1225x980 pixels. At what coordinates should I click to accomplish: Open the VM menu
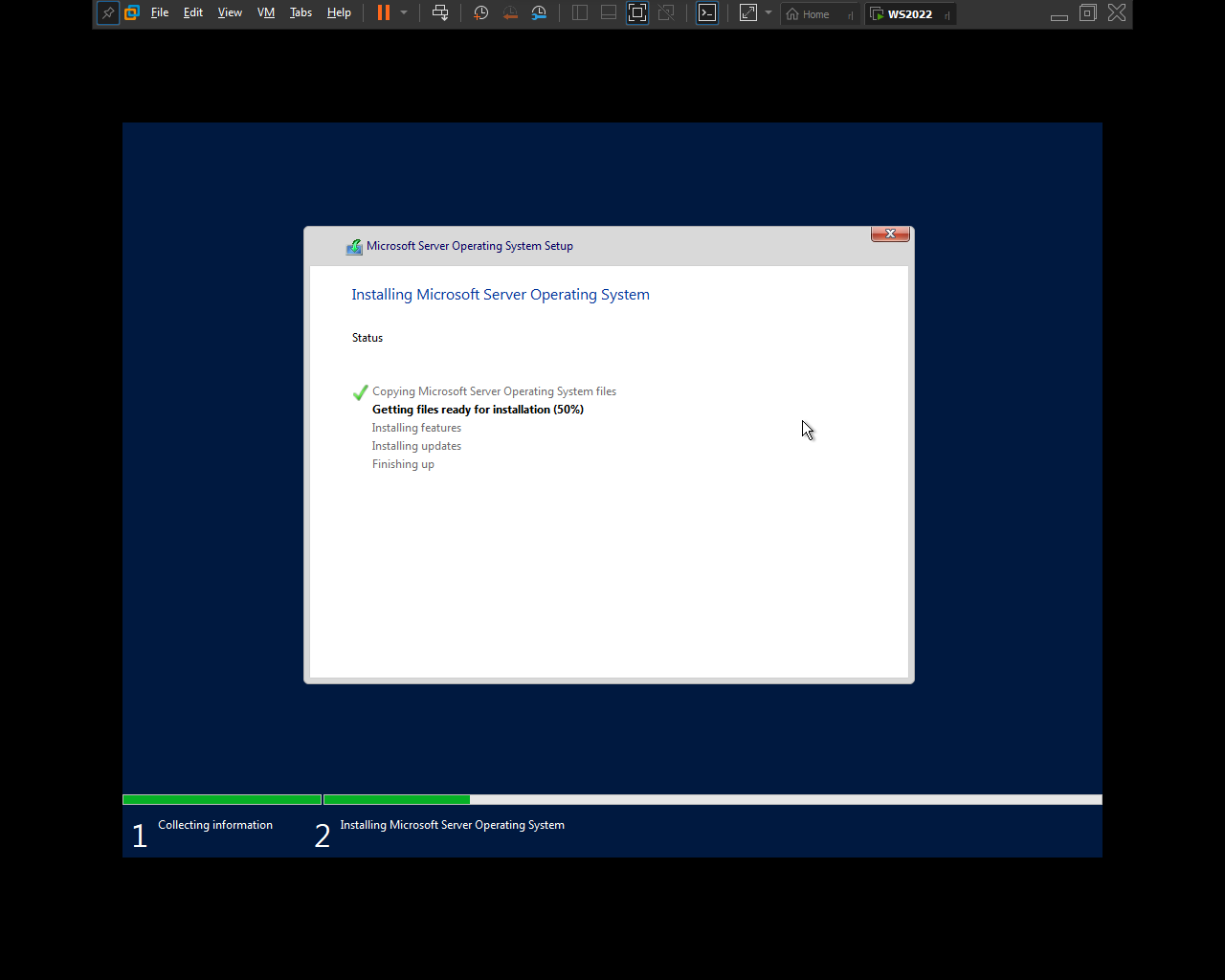(266, 13)
